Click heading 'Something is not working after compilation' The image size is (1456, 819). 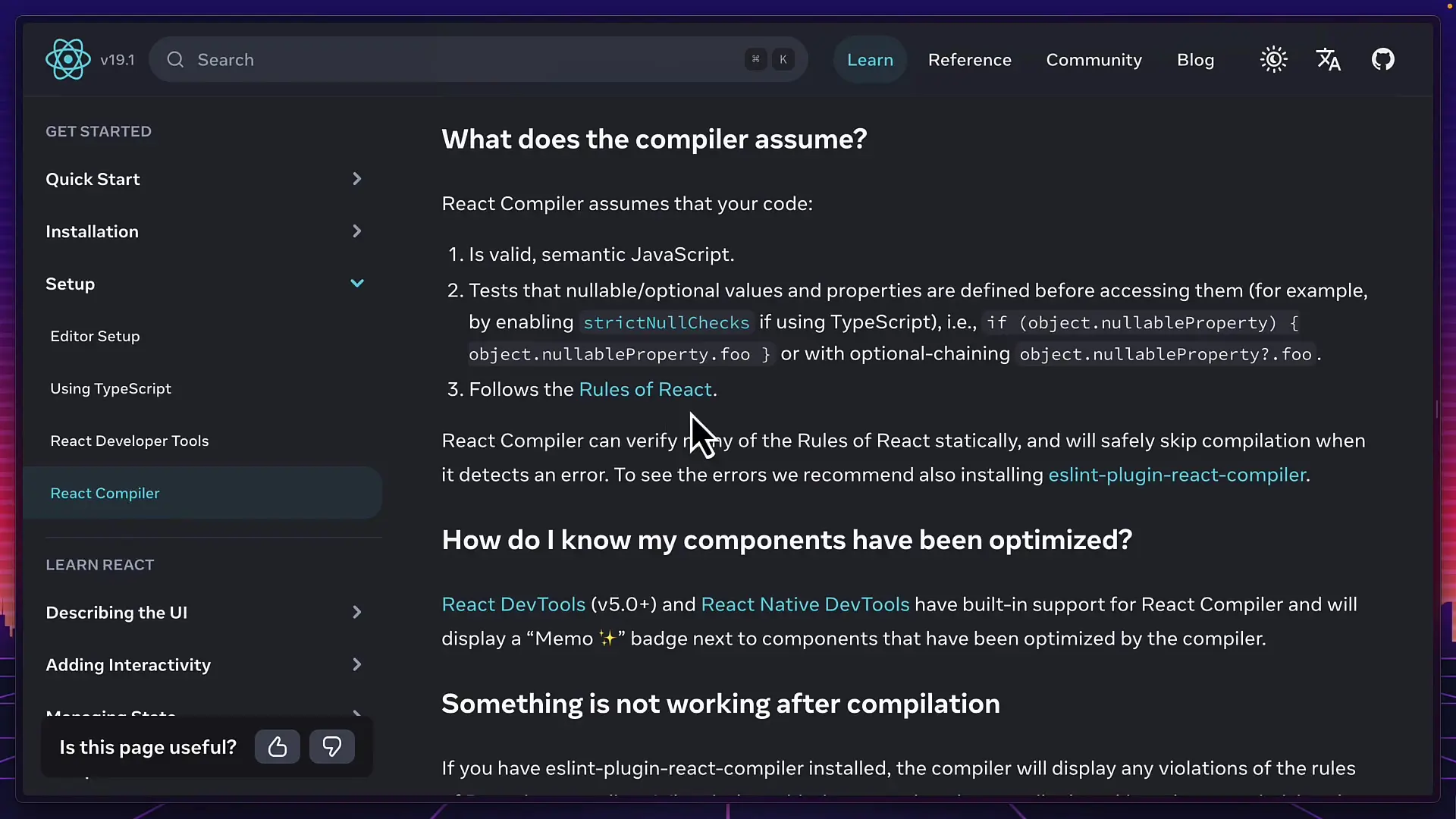pos(720,704)
